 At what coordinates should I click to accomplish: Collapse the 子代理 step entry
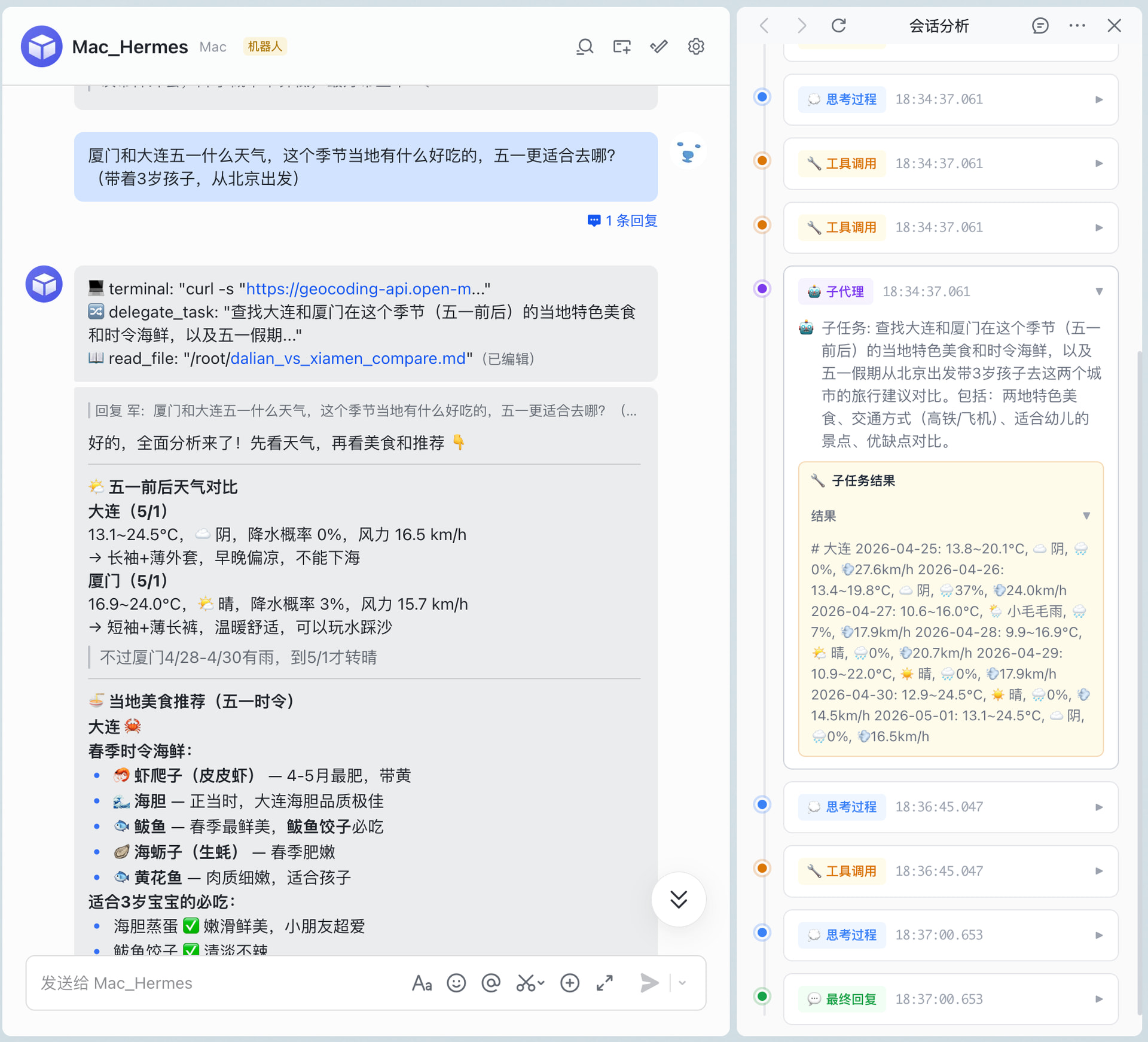coord(1098,291)
